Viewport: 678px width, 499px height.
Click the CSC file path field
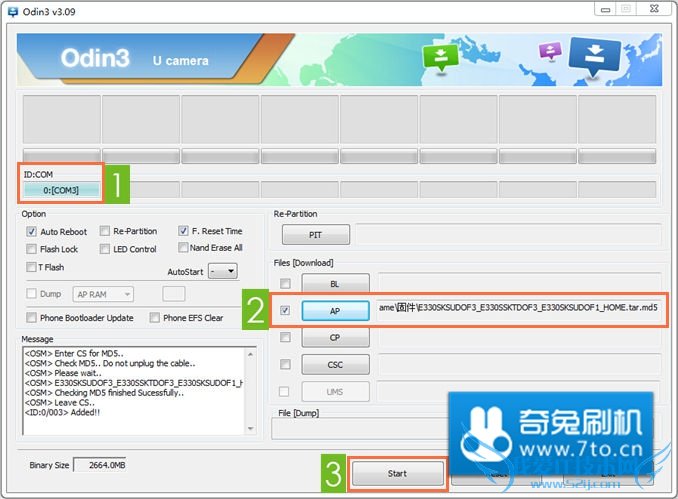pos(519,364)
